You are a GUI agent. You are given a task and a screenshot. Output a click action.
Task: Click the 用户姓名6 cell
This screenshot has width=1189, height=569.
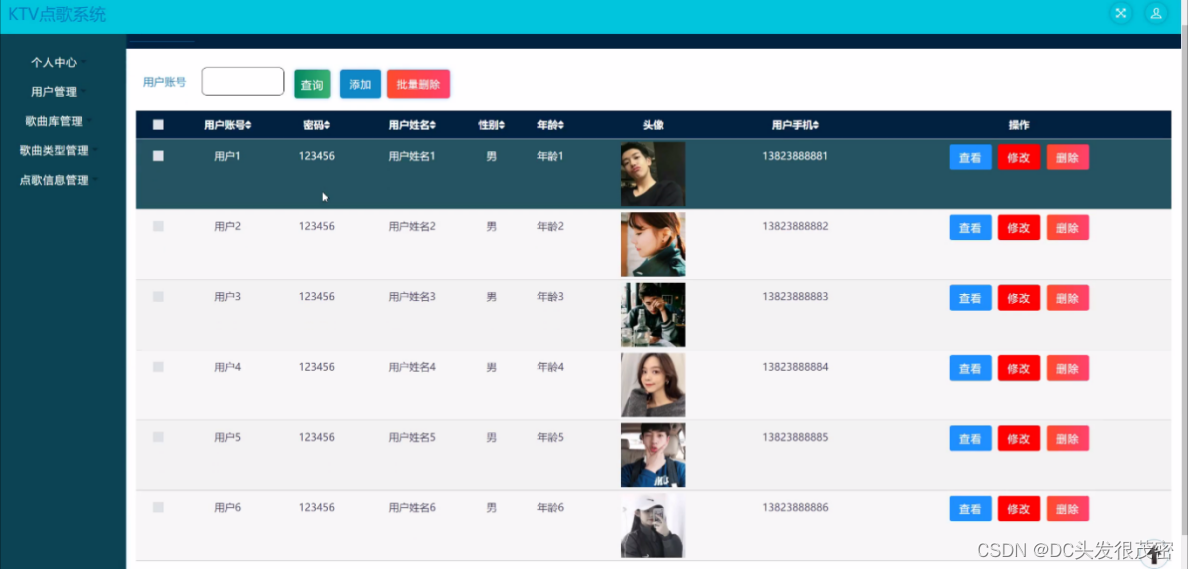tap(412, 508)
